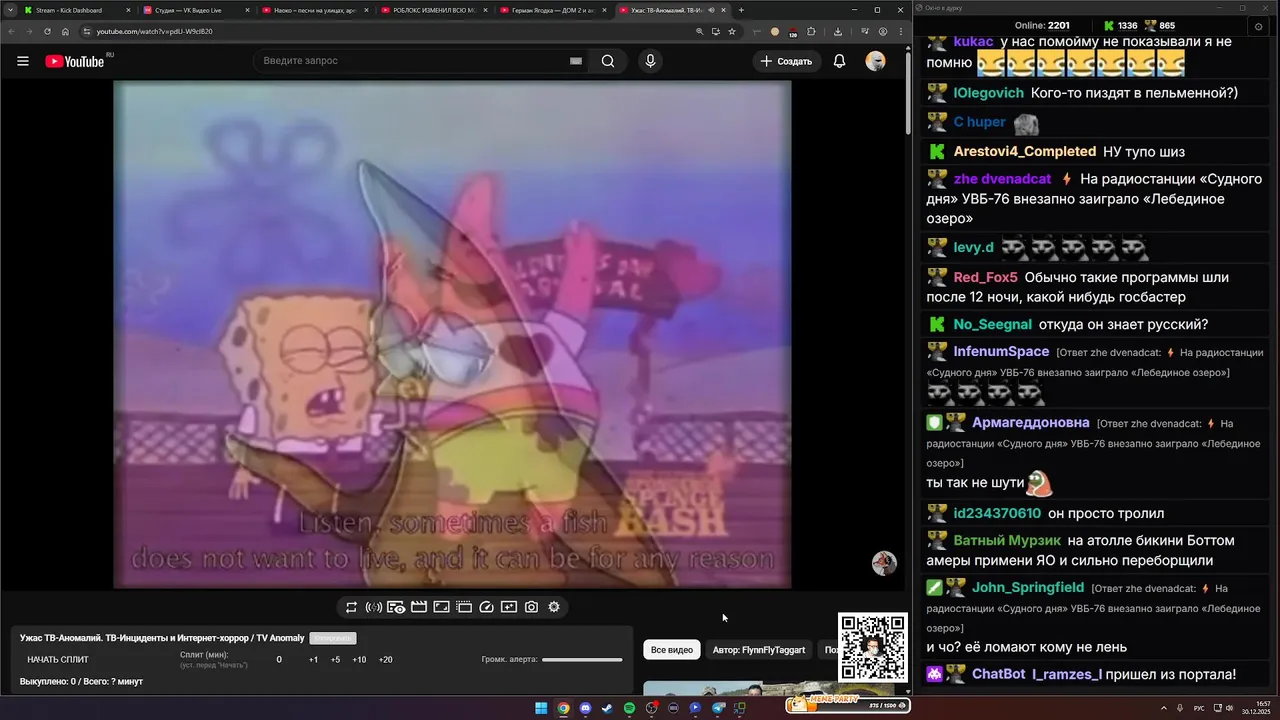Viewport: 1280px width, 720px height.
Task: Open the suggested video thumbnail below chips
Action: click(768, 688)
